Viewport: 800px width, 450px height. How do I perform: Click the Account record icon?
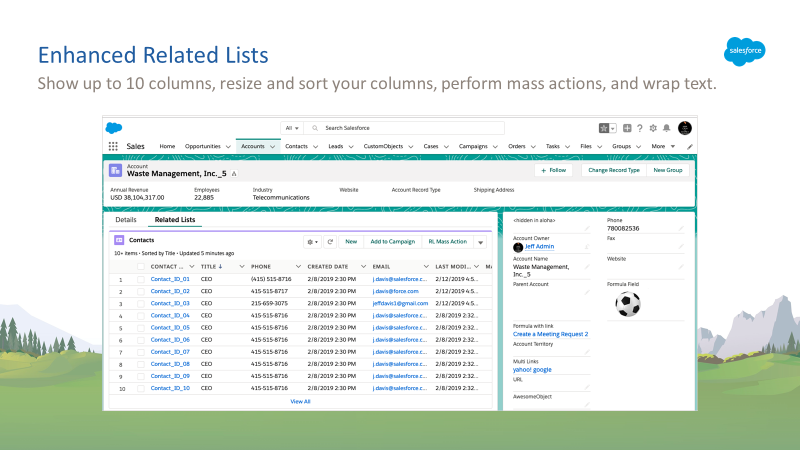click(115, 170)
